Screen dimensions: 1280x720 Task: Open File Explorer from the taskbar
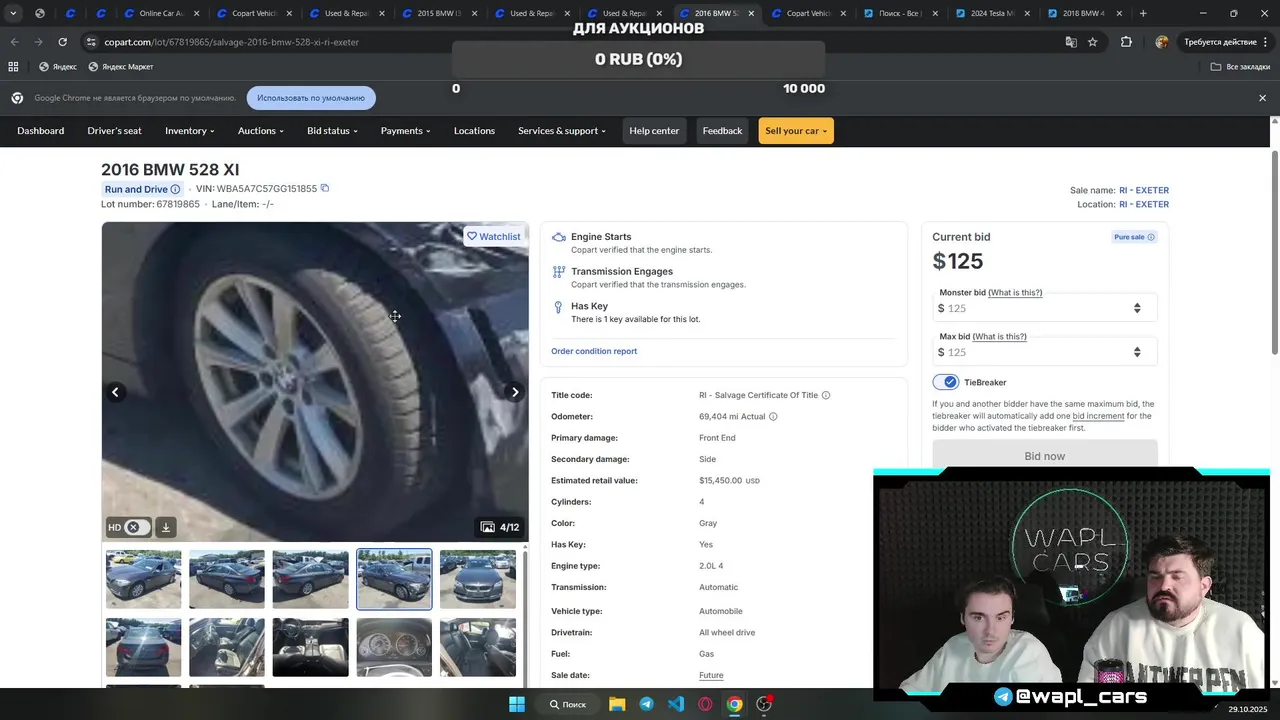pyautogui.click(x=617, y=704)
